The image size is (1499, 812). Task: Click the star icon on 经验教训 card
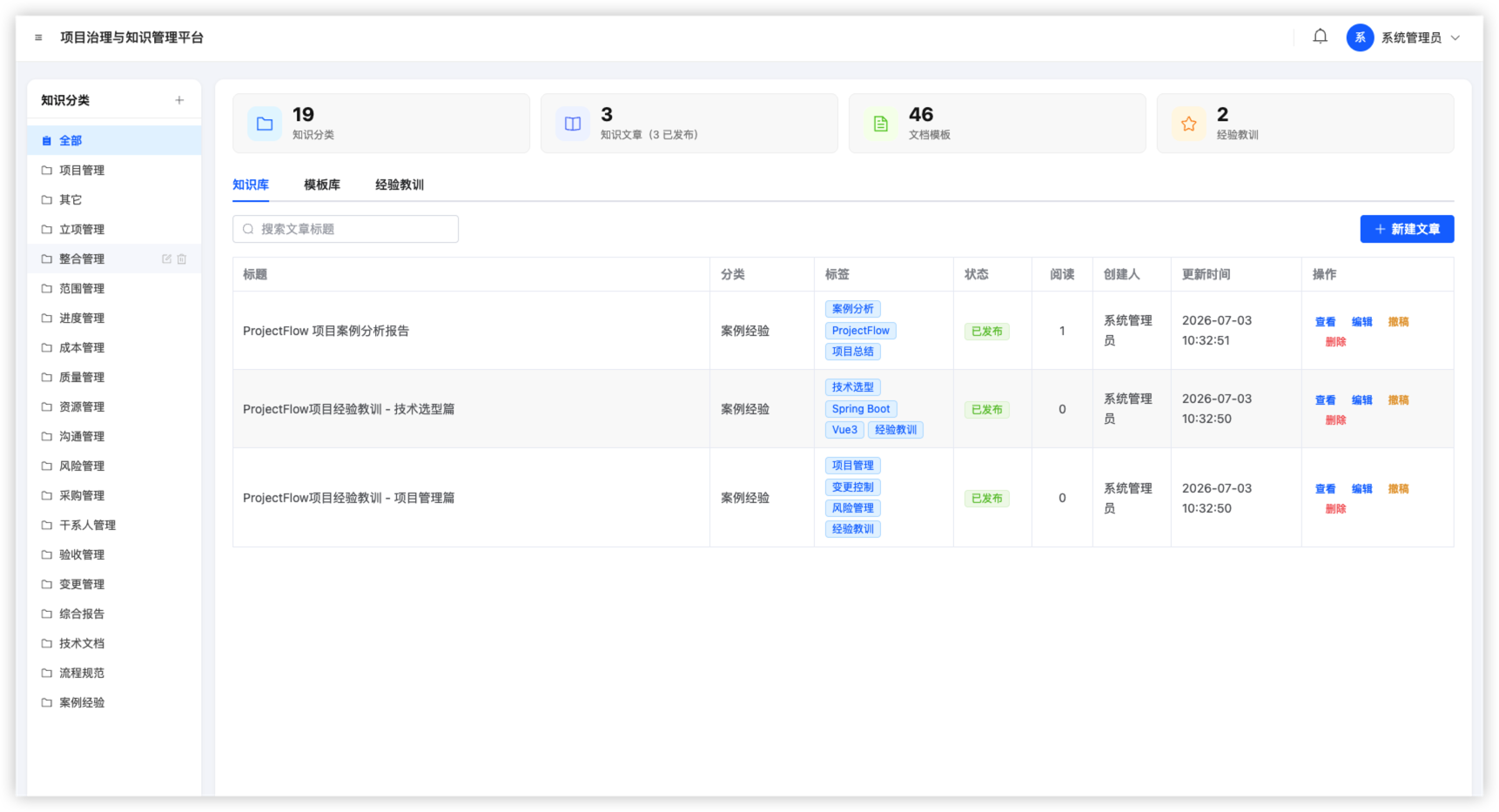[x=1189, y=124]
